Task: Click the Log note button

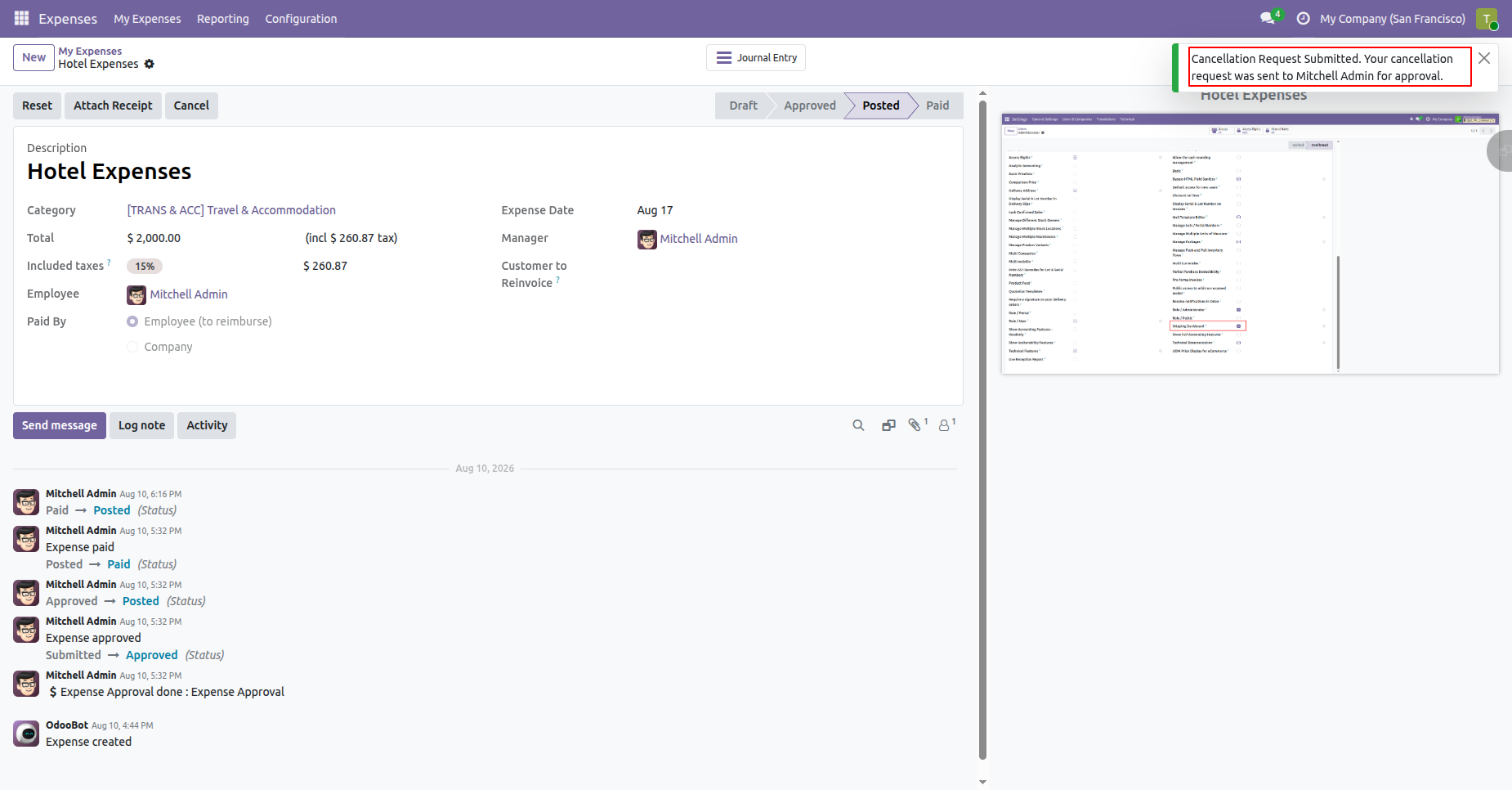Action: (141, 425)
